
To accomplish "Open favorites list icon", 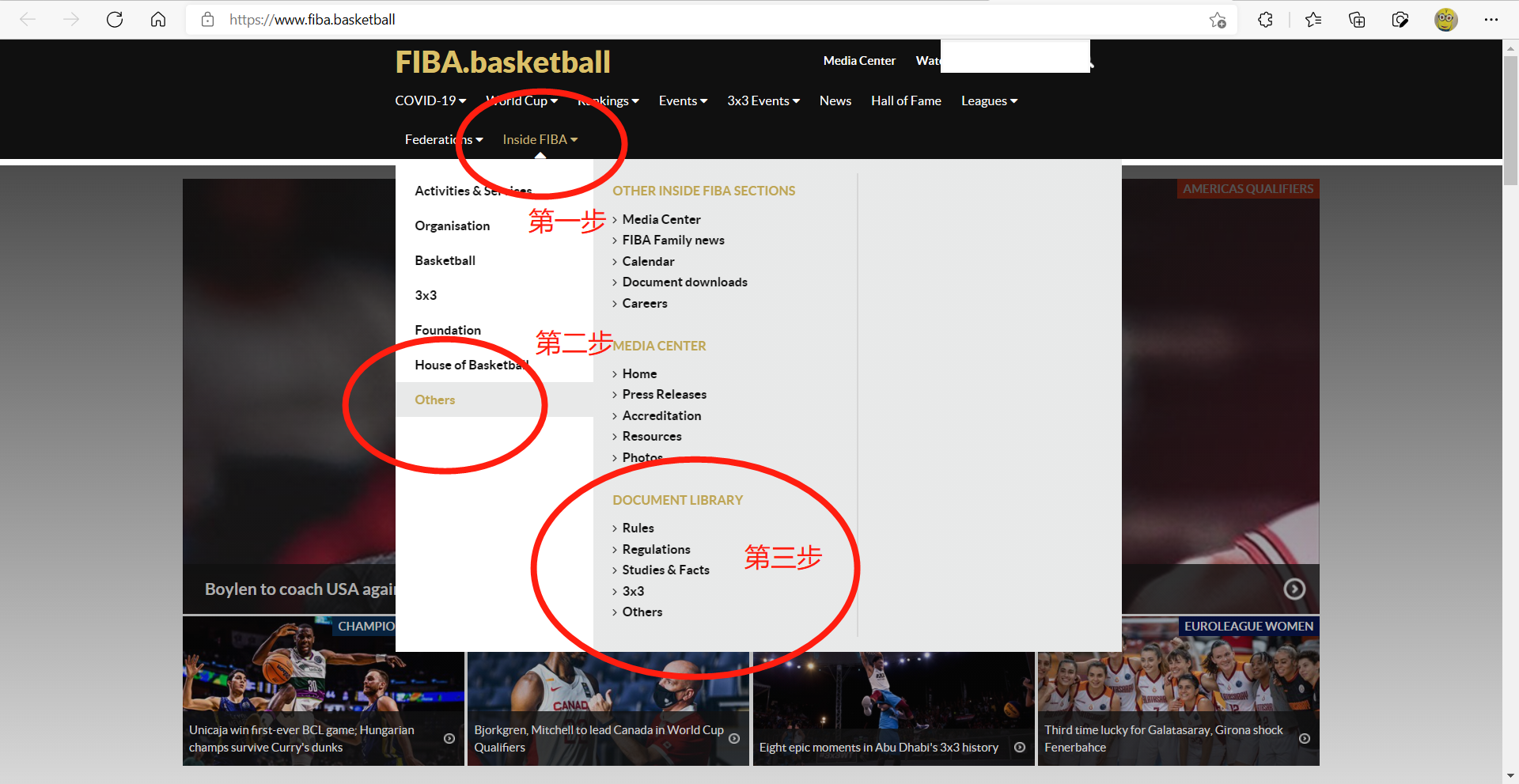I will point(1313,20).
